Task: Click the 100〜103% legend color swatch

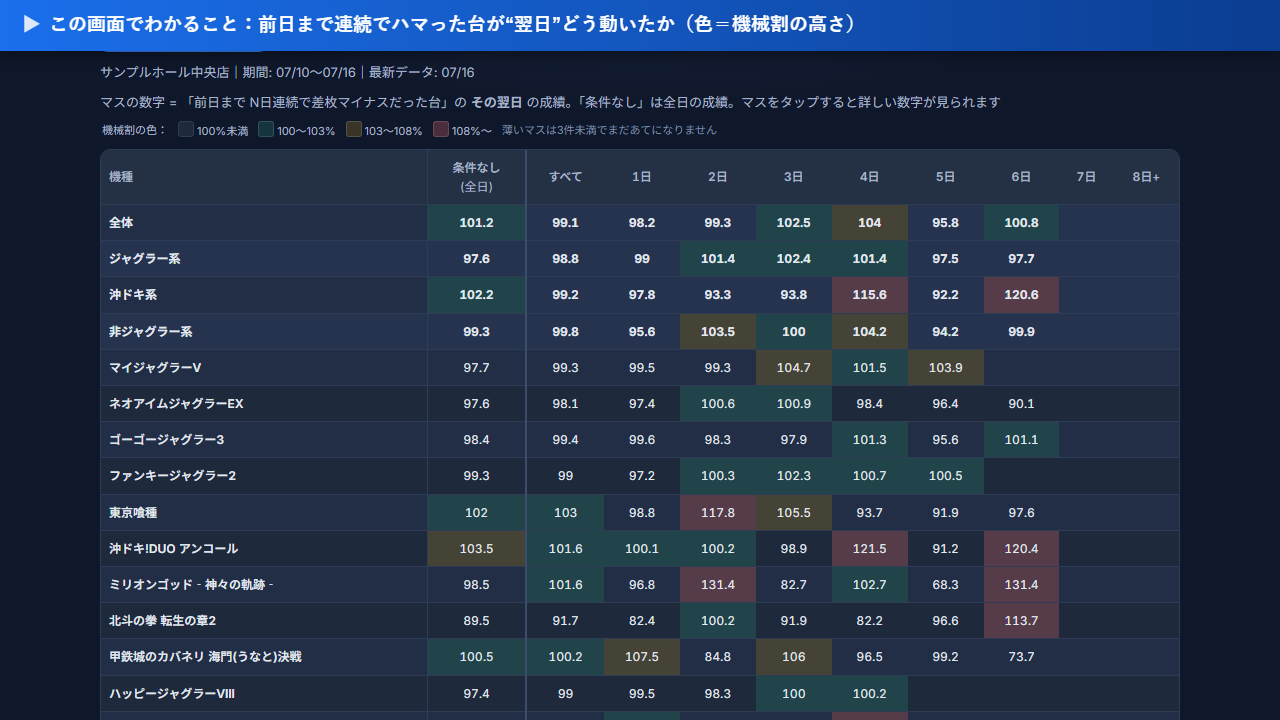Action: click(266, 129)
